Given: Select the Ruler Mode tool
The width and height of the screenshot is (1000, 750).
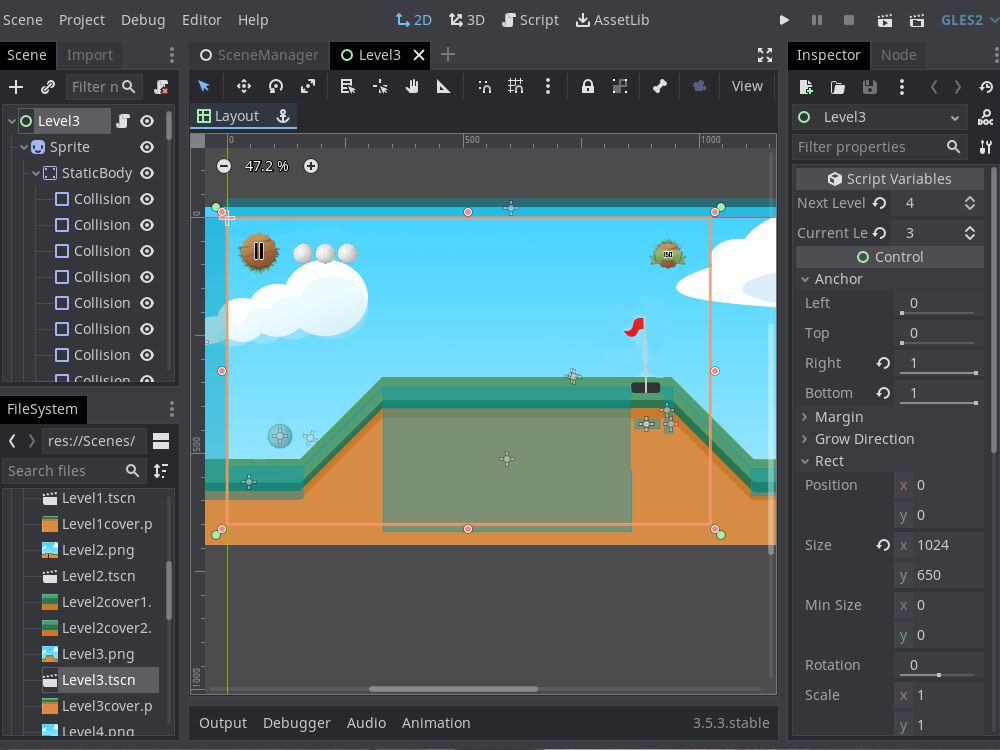Looking at the screenshot, I should click(x=444, y=86).
